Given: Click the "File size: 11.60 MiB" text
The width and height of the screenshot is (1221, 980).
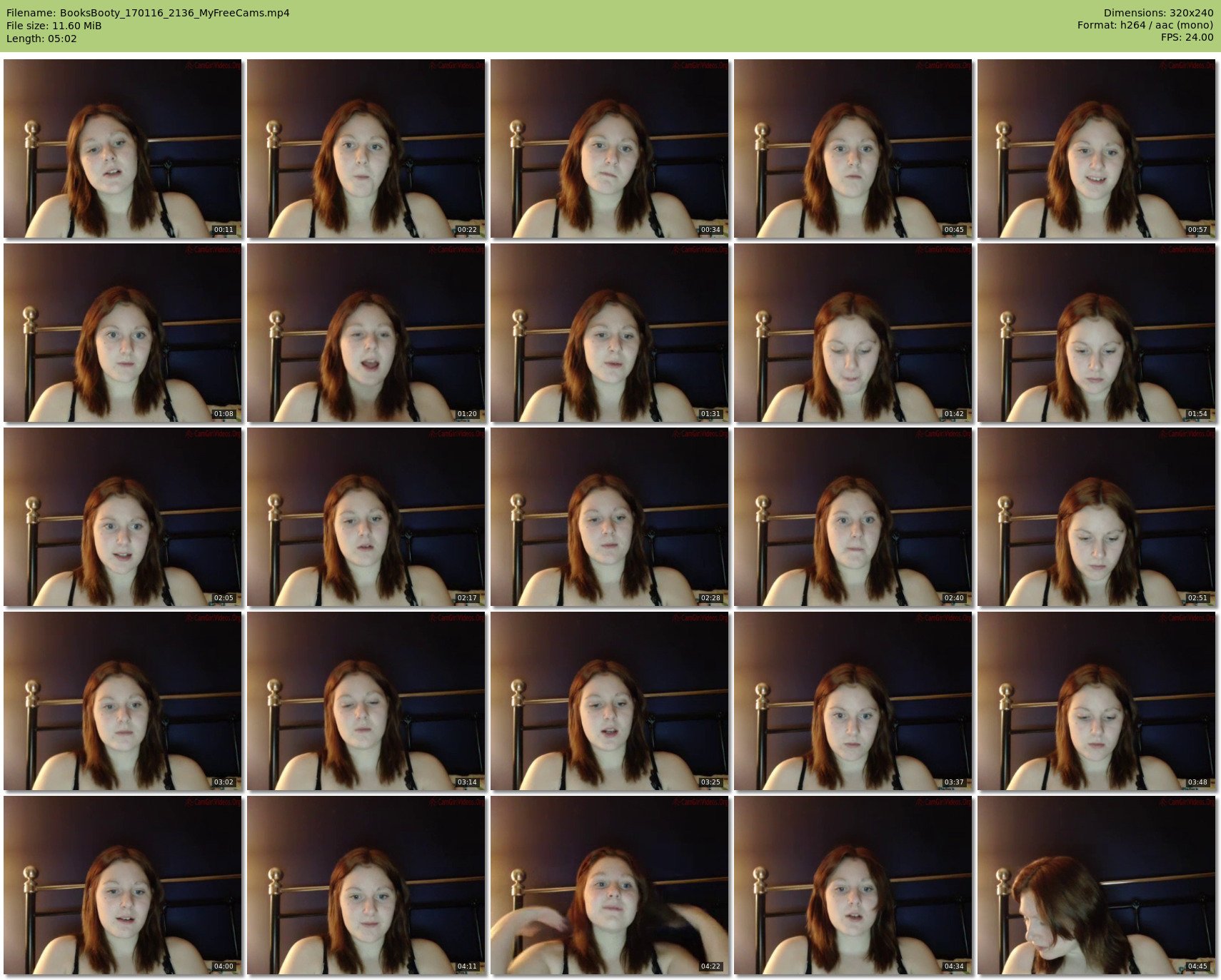Looking at the screenshot, I should point(54,26).
